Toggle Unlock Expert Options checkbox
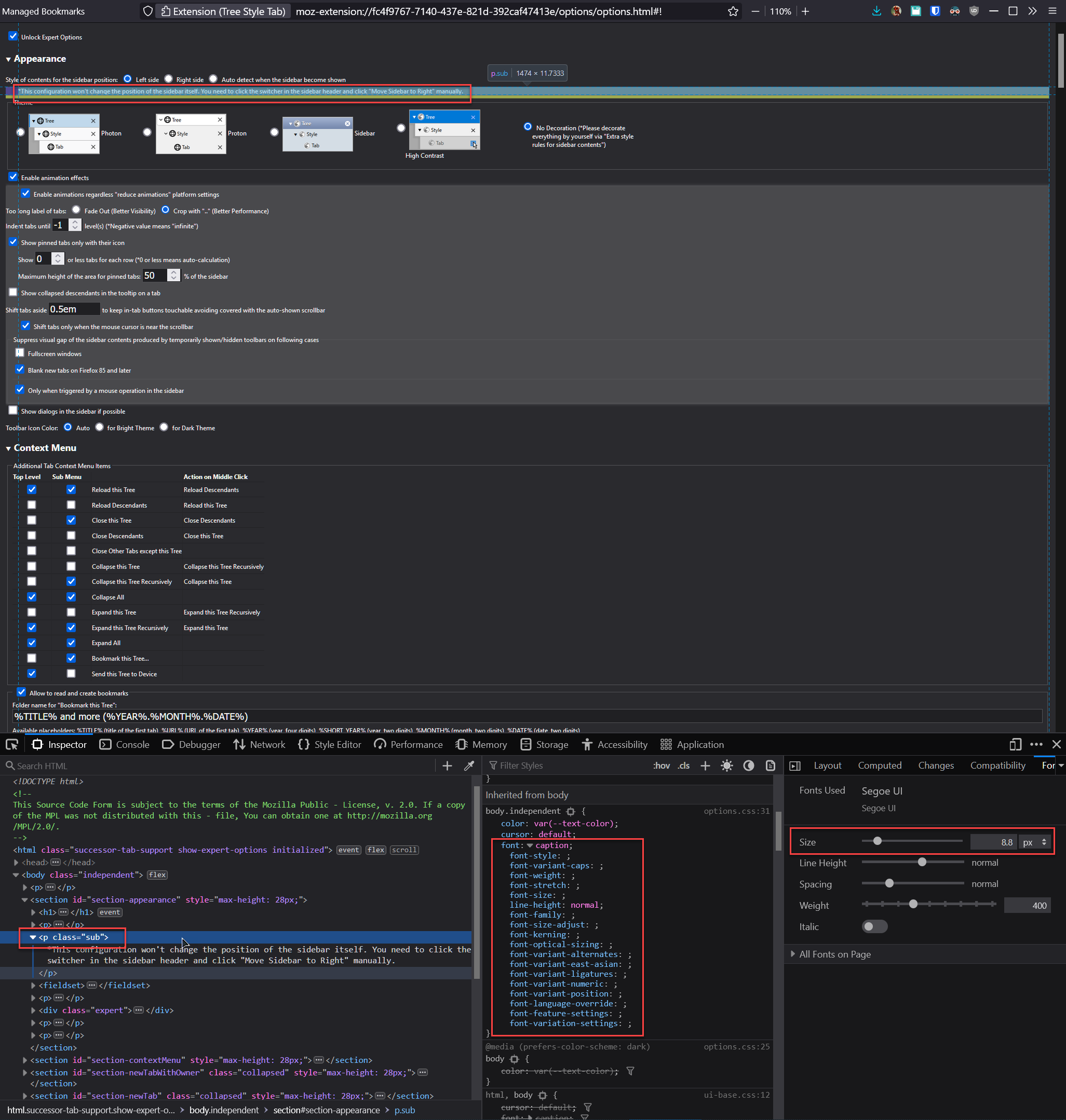The height and width of the screenshot is (1120, 1066). pos(13,36)
